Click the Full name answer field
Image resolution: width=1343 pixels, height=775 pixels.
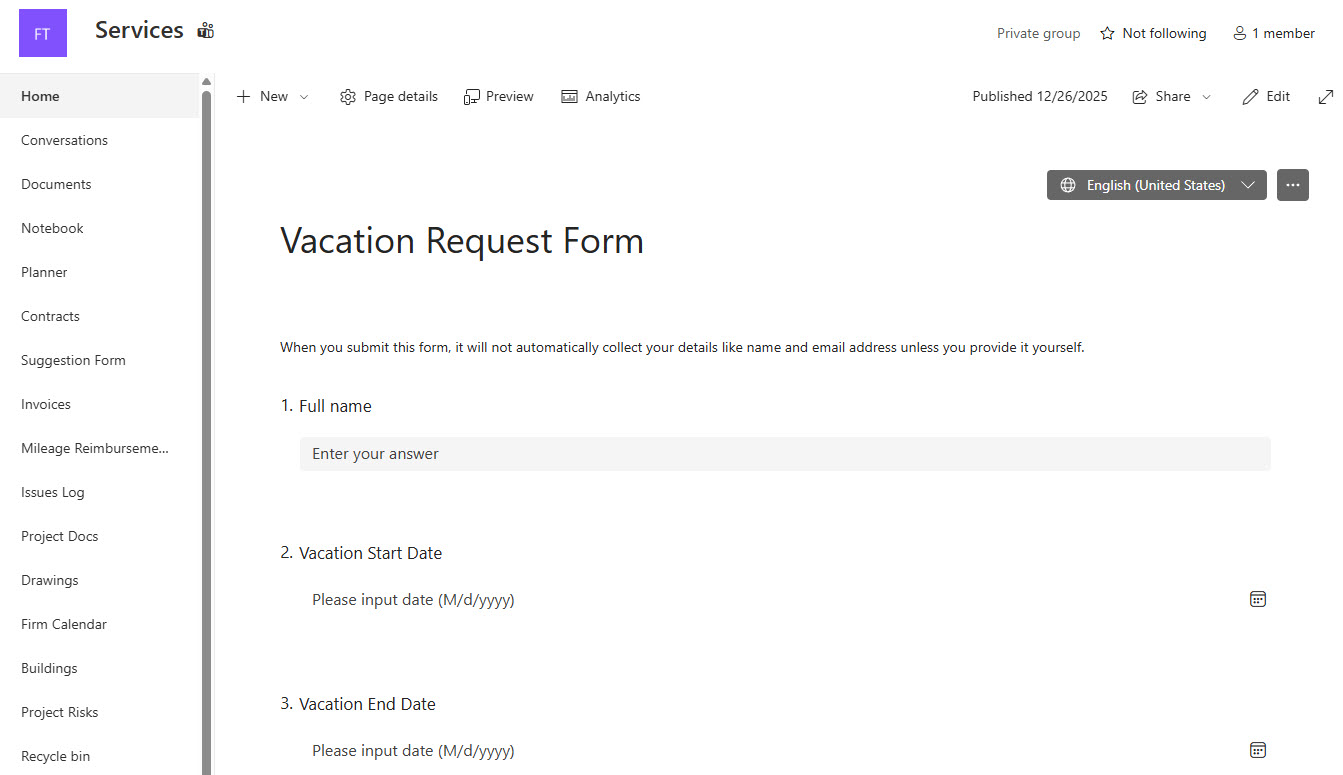(x=785, y=454)
